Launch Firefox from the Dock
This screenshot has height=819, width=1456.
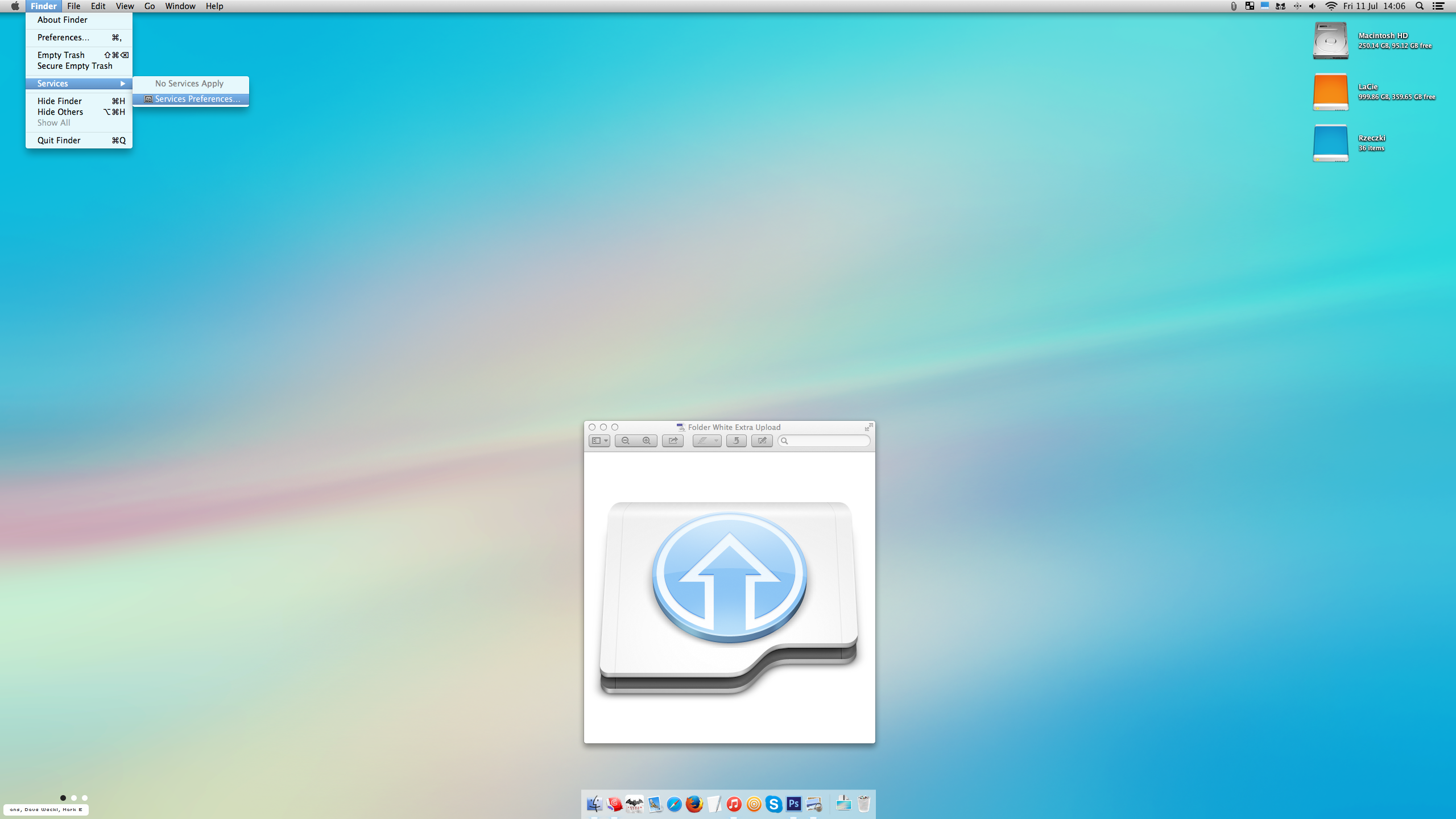coord(694,804)
